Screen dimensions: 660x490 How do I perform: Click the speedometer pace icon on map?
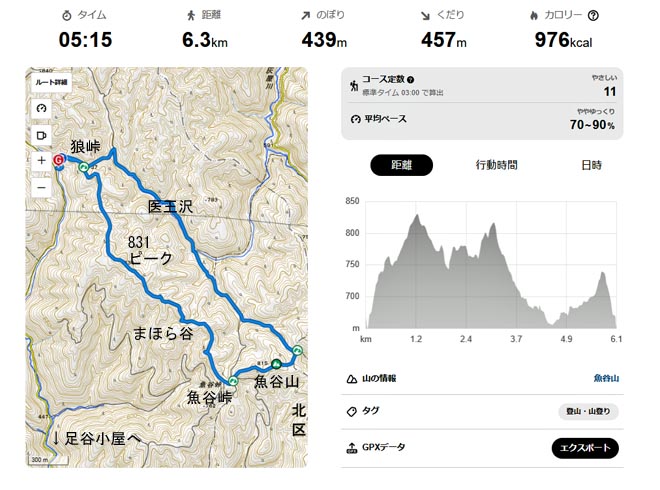tap(41, 108)
